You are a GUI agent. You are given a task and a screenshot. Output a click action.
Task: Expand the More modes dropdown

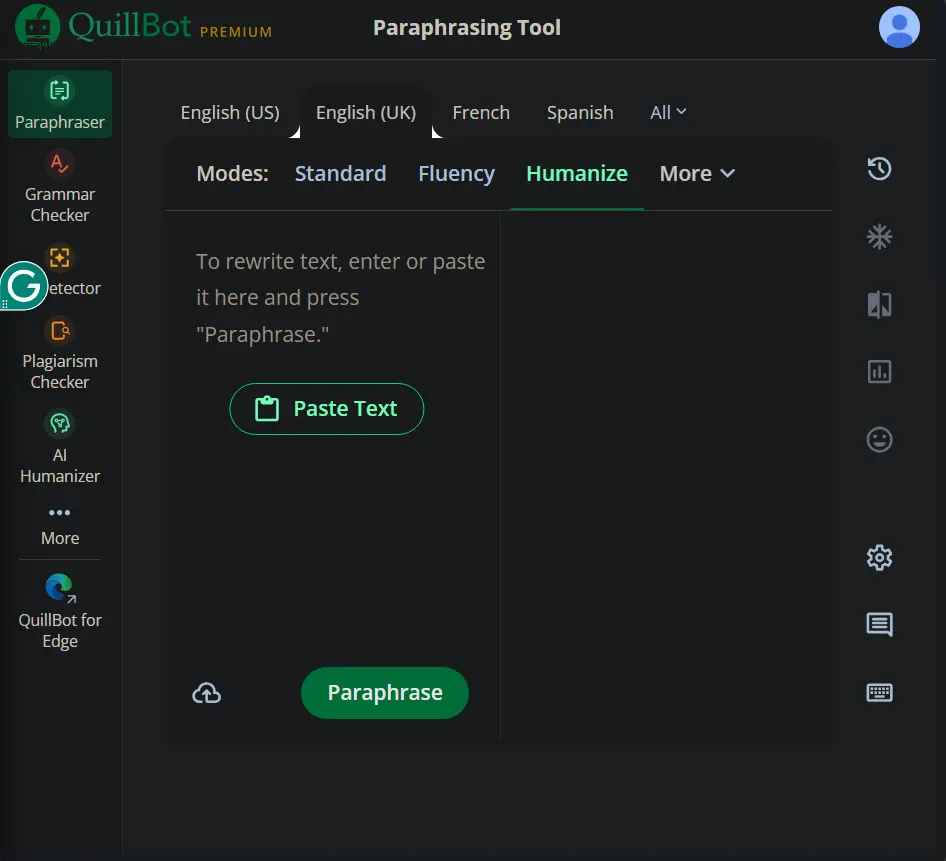click(697, 174)
